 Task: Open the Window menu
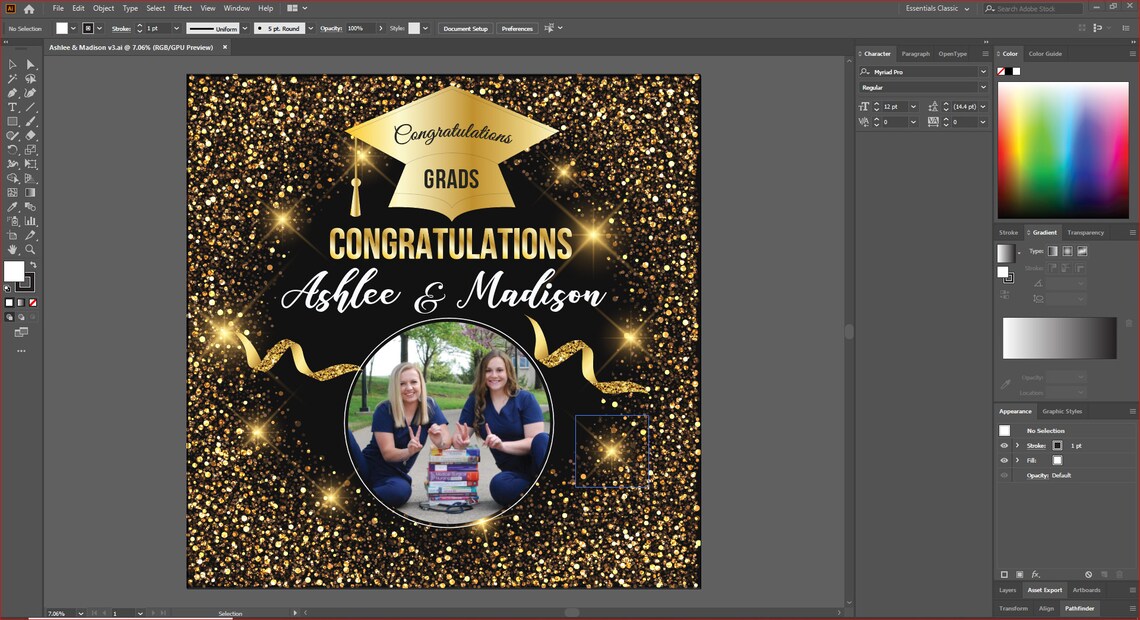(x=236, y=7)
